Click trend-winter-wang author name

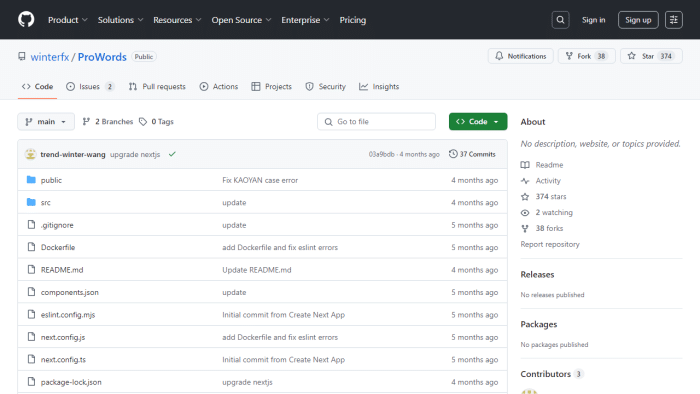(x=73, y=154)
